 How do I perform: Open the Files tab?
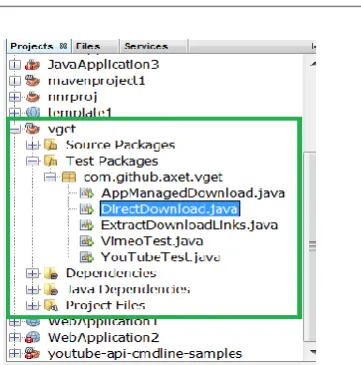point(95,46)
